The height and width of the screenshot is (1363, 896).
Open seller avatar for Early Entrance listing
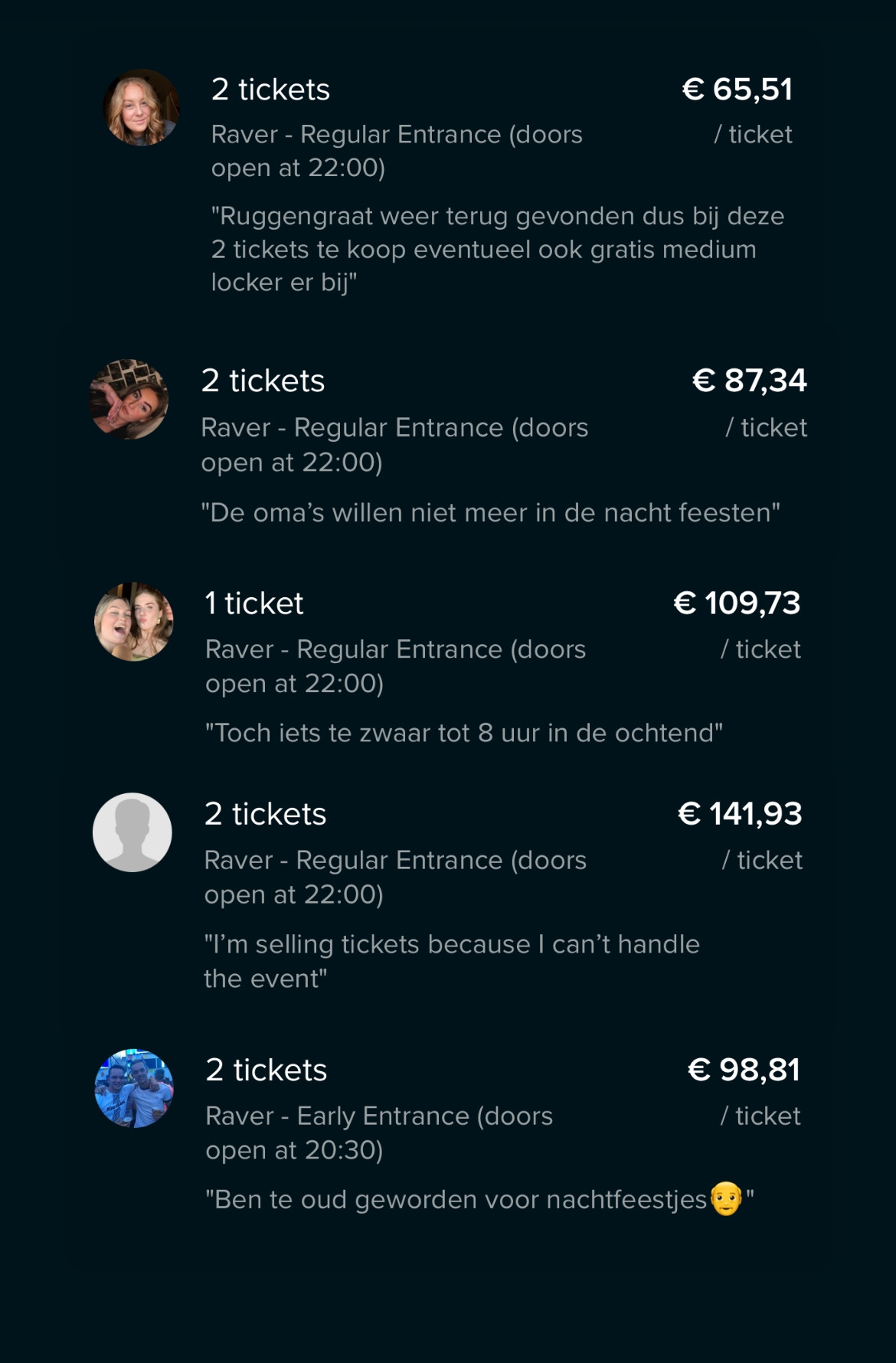134,1088
